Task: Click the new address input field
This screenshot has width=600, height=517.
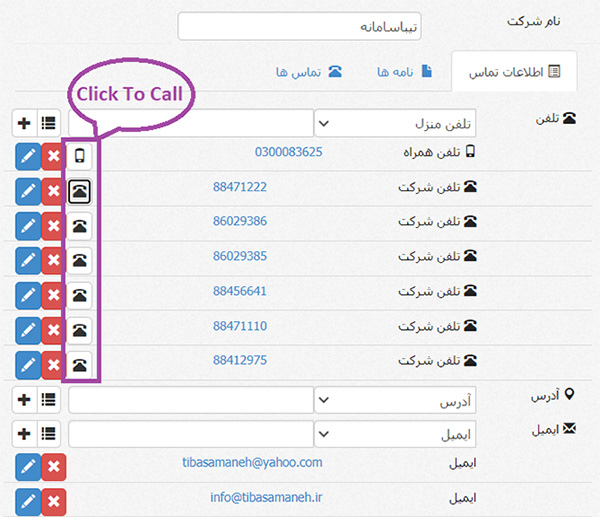Action: point(191,400)
